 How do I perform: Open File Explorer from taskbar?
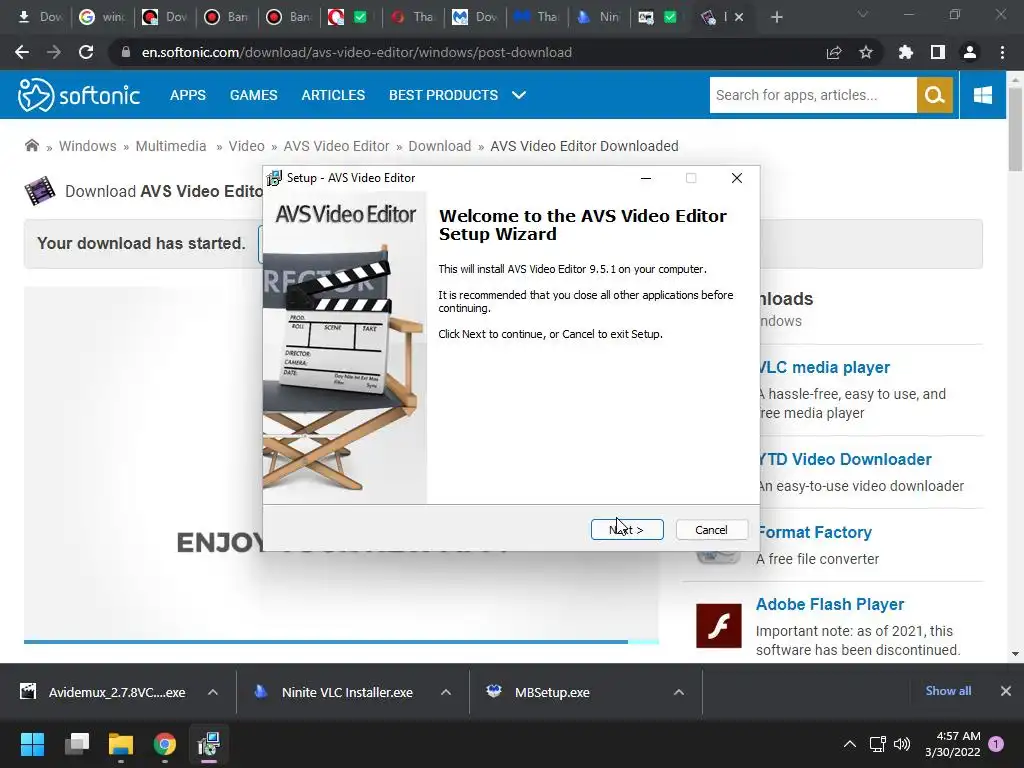pos(121,744)
